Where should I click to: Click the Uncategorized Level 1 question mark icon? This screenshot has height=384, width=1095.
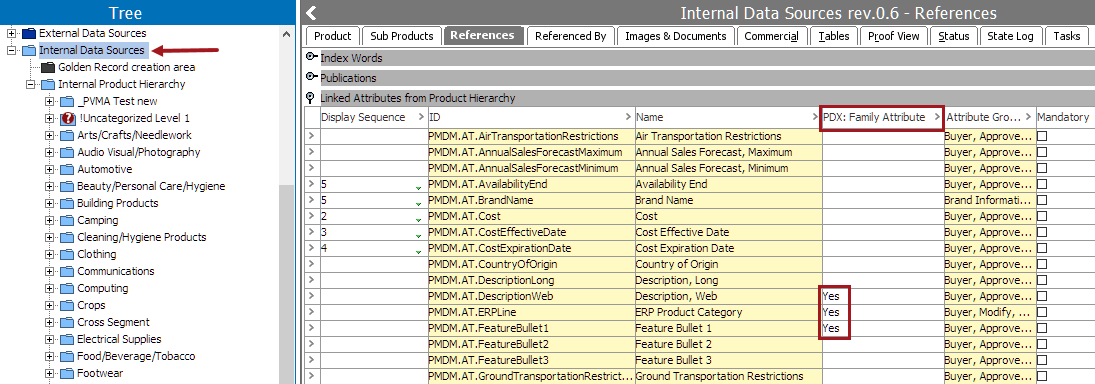coord(68,119)
